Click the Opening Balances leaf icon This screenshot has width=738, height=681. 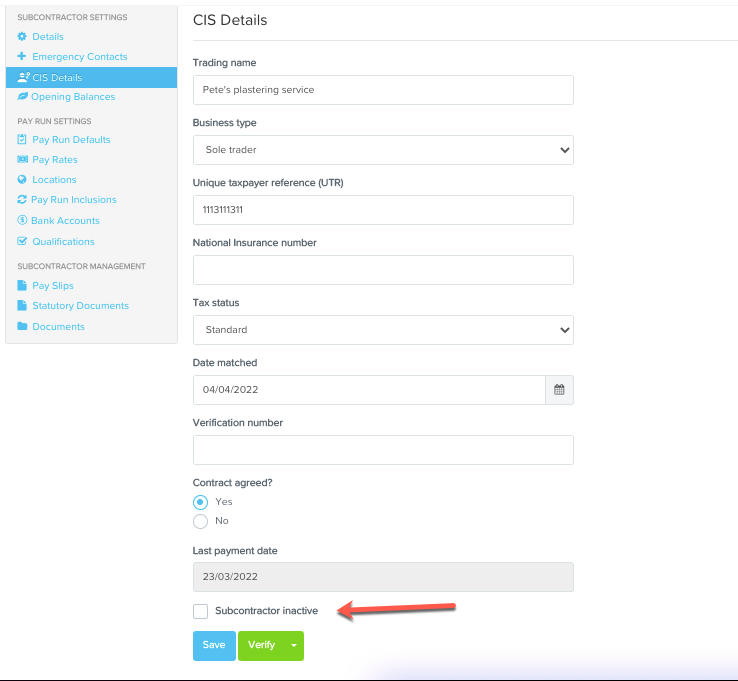[x=22, y=97]
